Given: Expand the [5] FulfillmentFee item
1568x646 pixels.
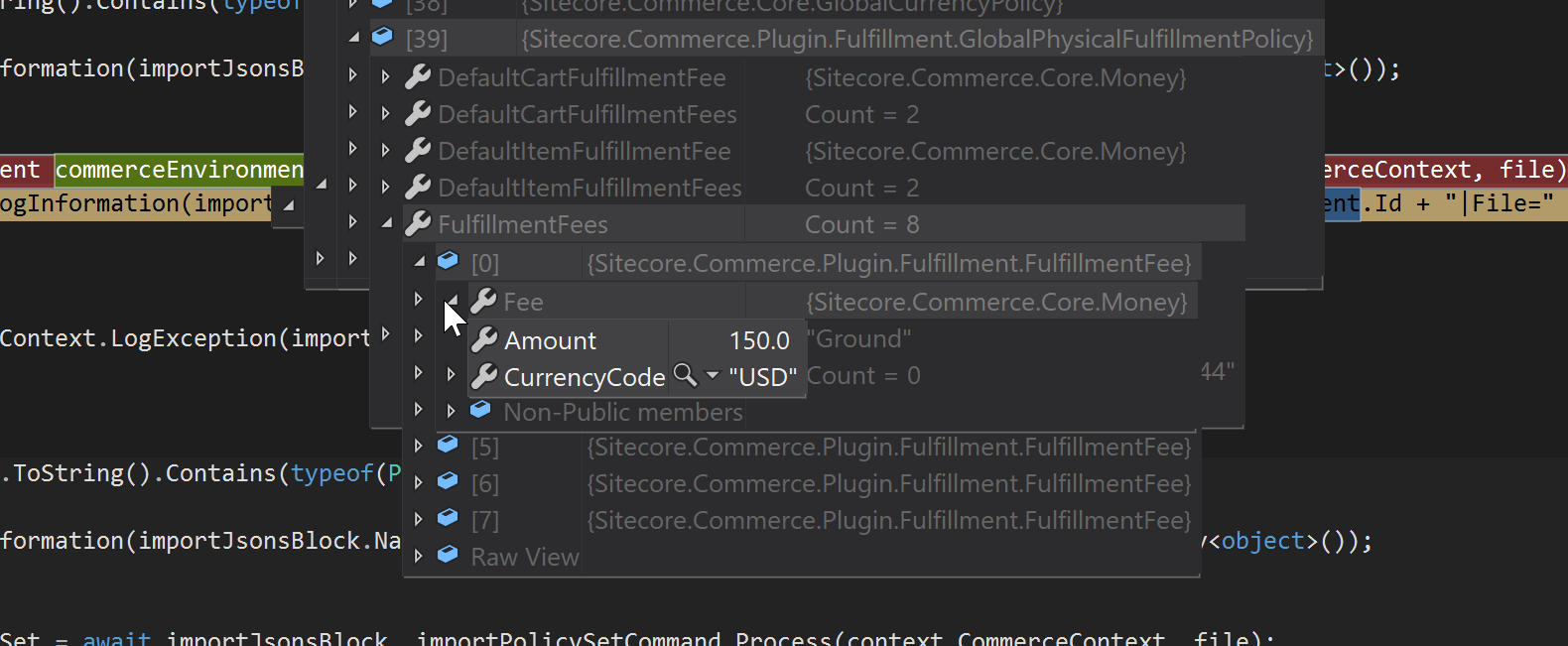Looking at the screenshot, I should pyautogui.click(x=419, y=447).
